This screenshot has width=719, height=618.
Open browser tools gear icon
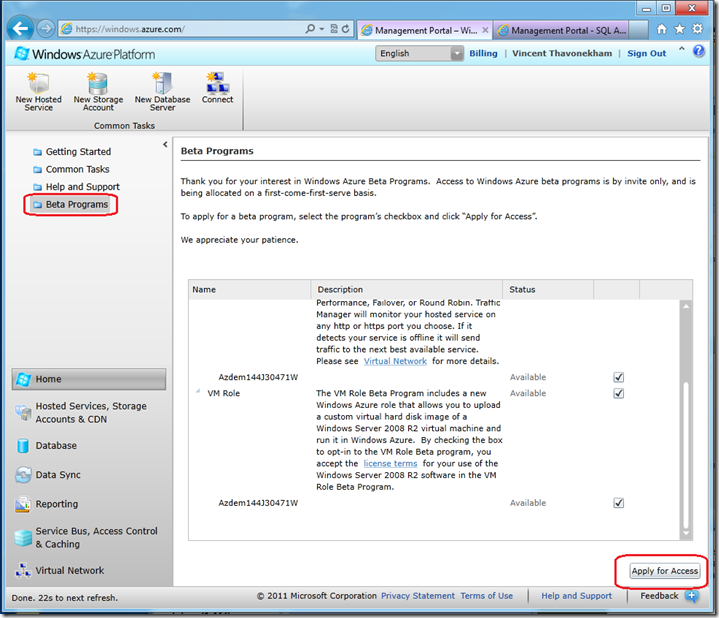point(697,29)
